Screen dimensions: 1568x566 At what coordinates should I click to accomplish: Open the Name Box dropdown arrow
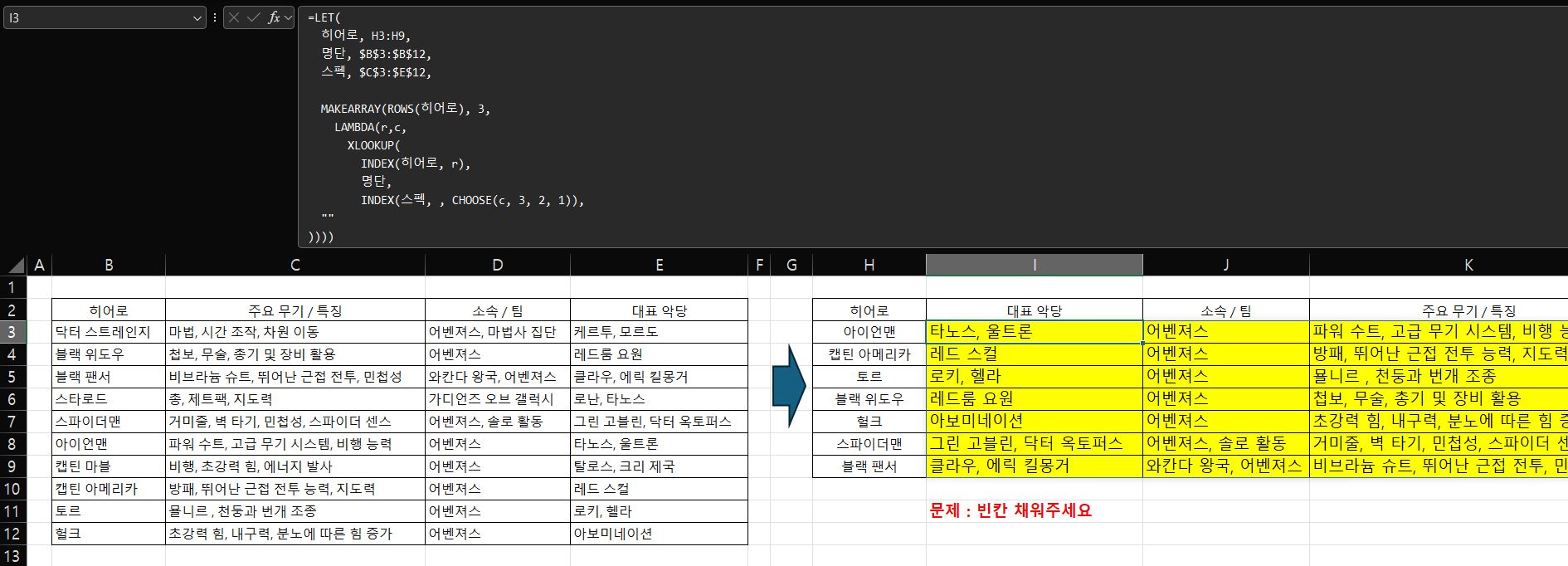(x=197, y=17)
